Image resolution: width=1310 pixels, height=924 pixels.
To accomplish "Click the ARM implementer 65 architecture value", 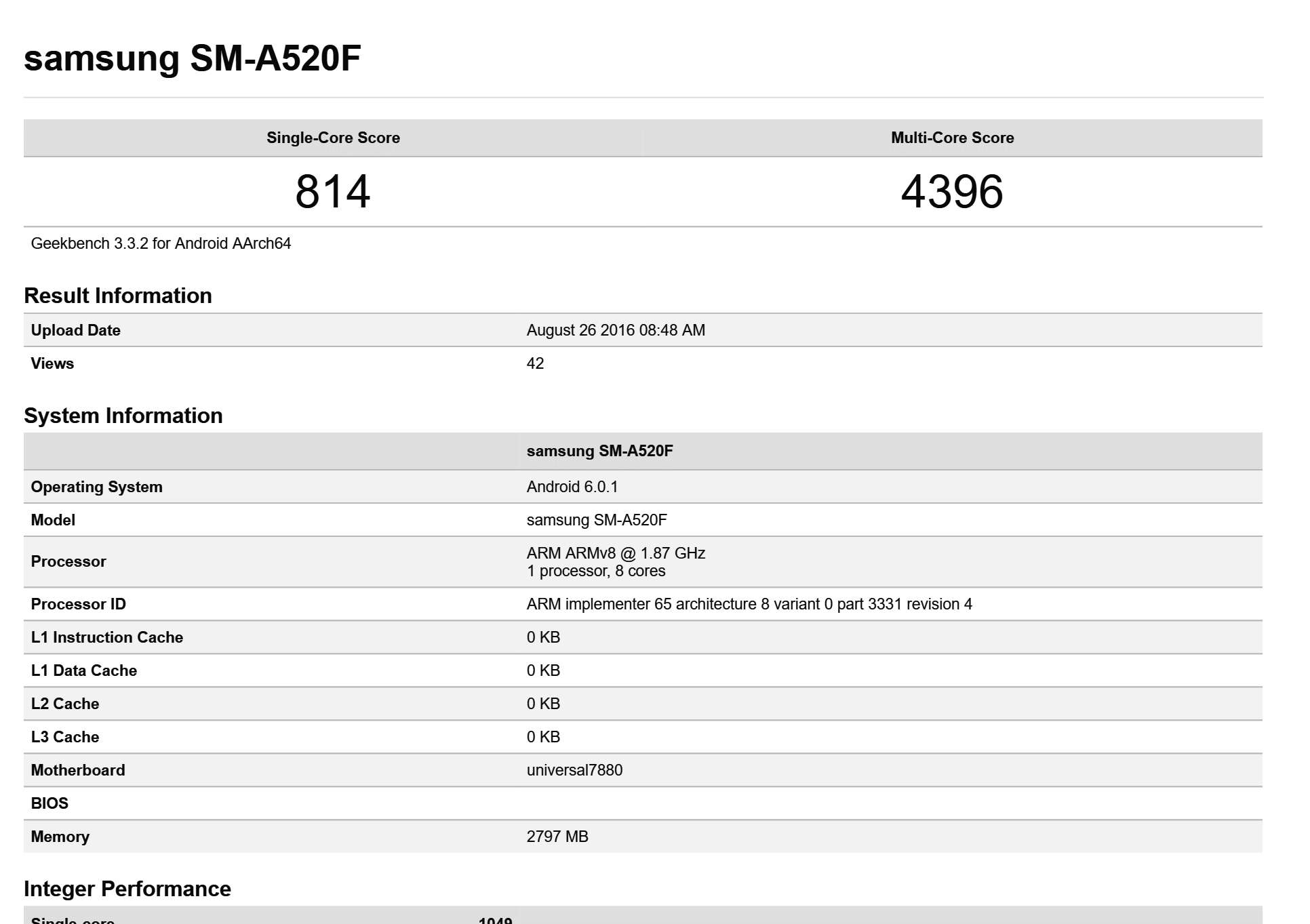I will click(x=749, y=604).
